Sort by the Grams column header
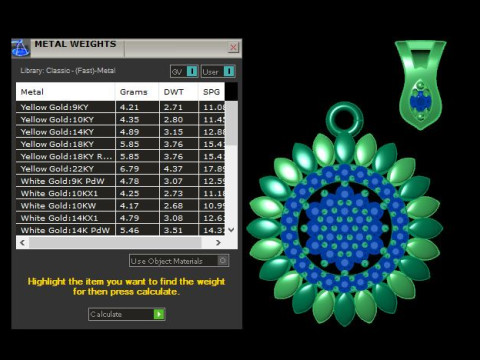Screen dimensions: 480x360 (137, 92)
